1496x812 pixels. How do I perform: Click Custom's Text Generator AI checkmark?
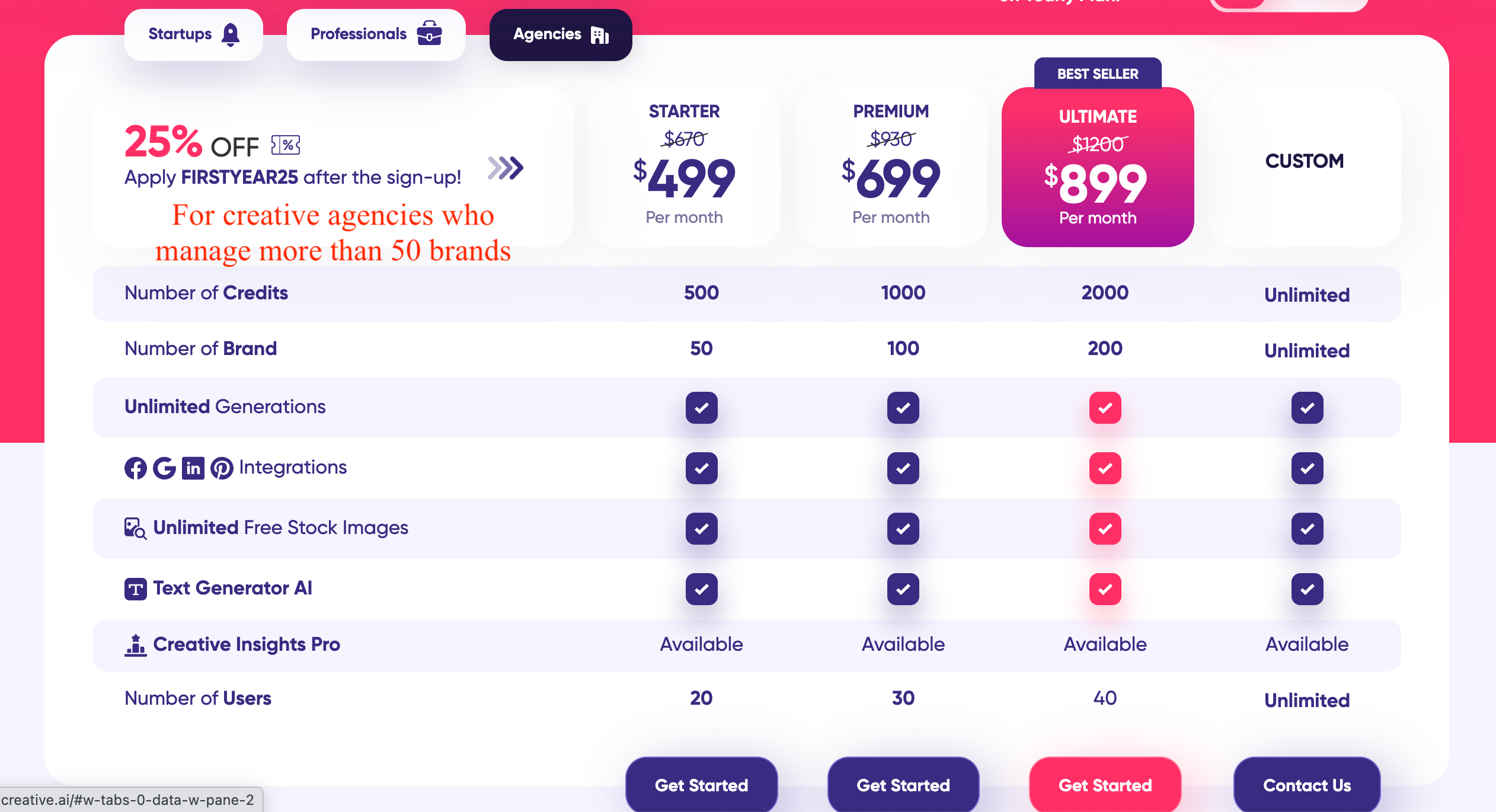(1308, 589)
